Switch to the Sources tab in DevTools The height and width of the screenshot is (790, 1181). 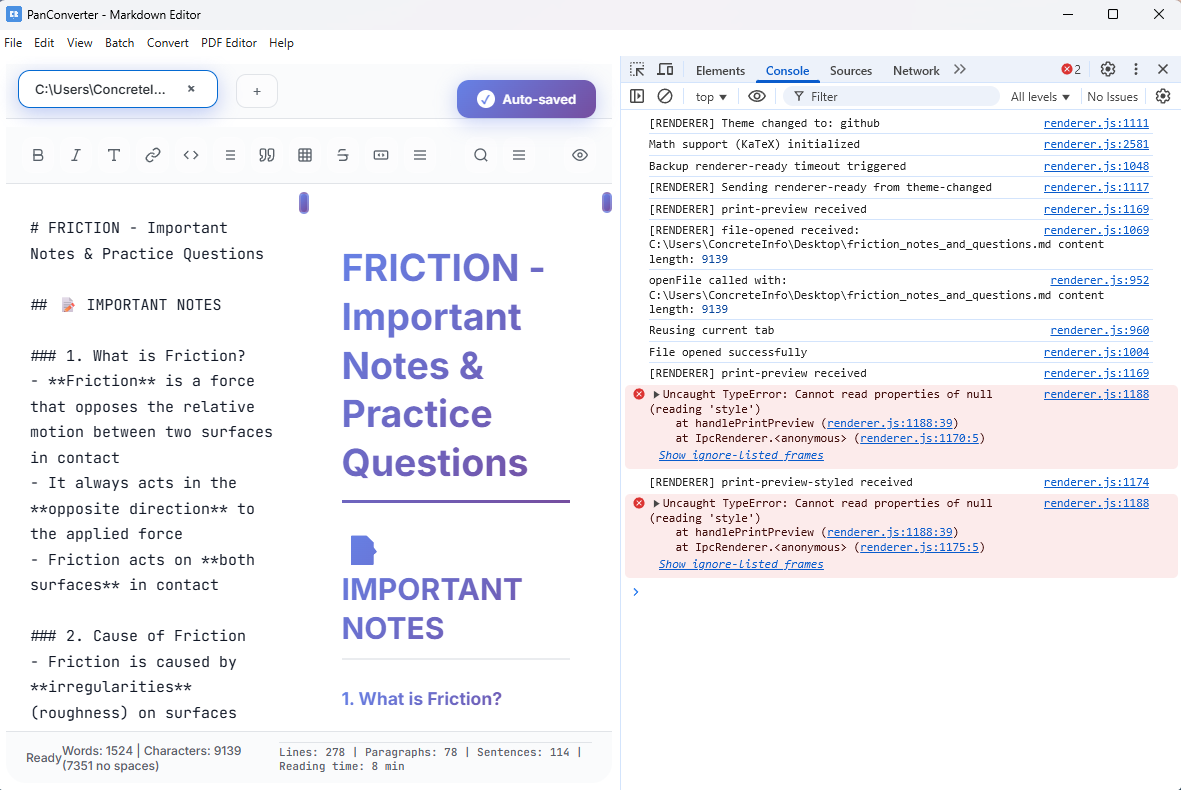click(x=850, y=70)
